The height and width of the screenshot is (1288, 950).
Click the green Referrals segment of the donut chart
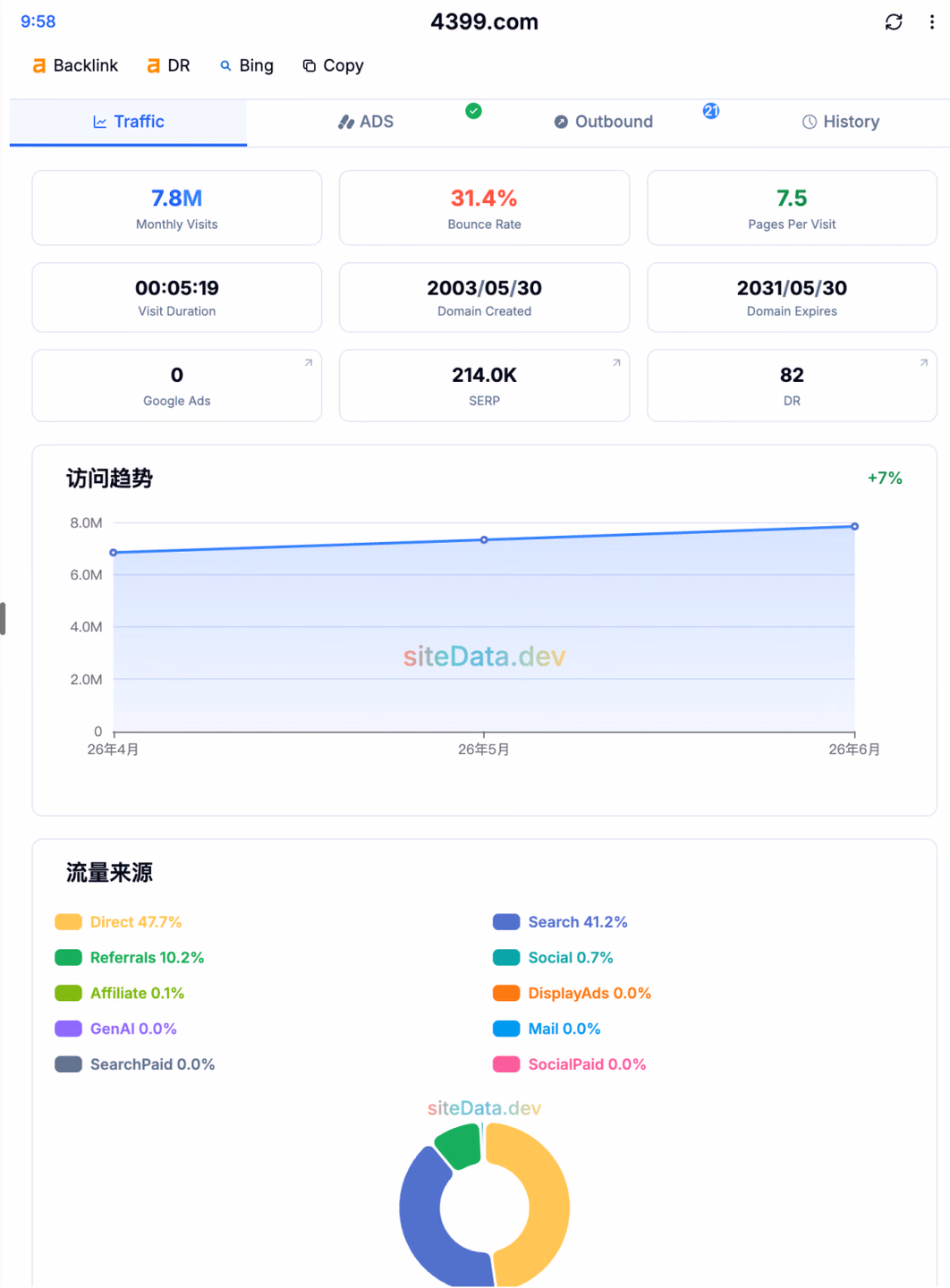[x=460, y=1146]
